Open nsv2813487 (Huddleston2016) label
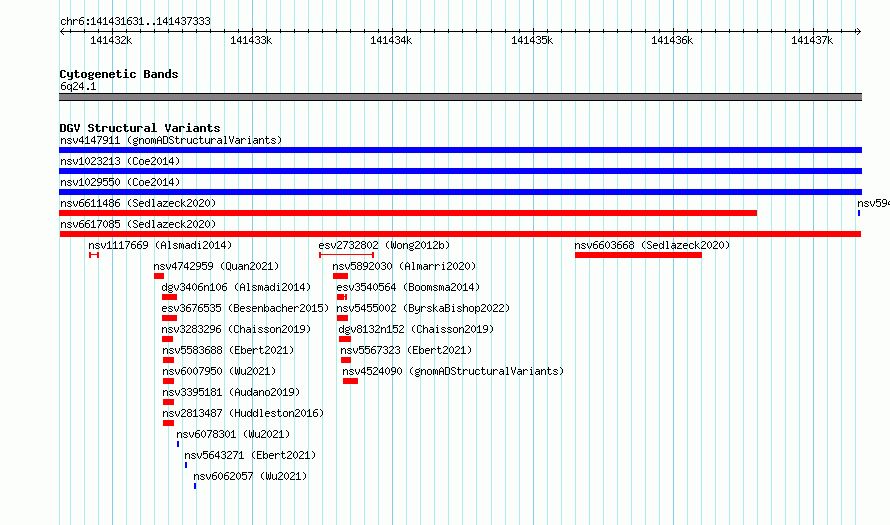 coord(243,413)
